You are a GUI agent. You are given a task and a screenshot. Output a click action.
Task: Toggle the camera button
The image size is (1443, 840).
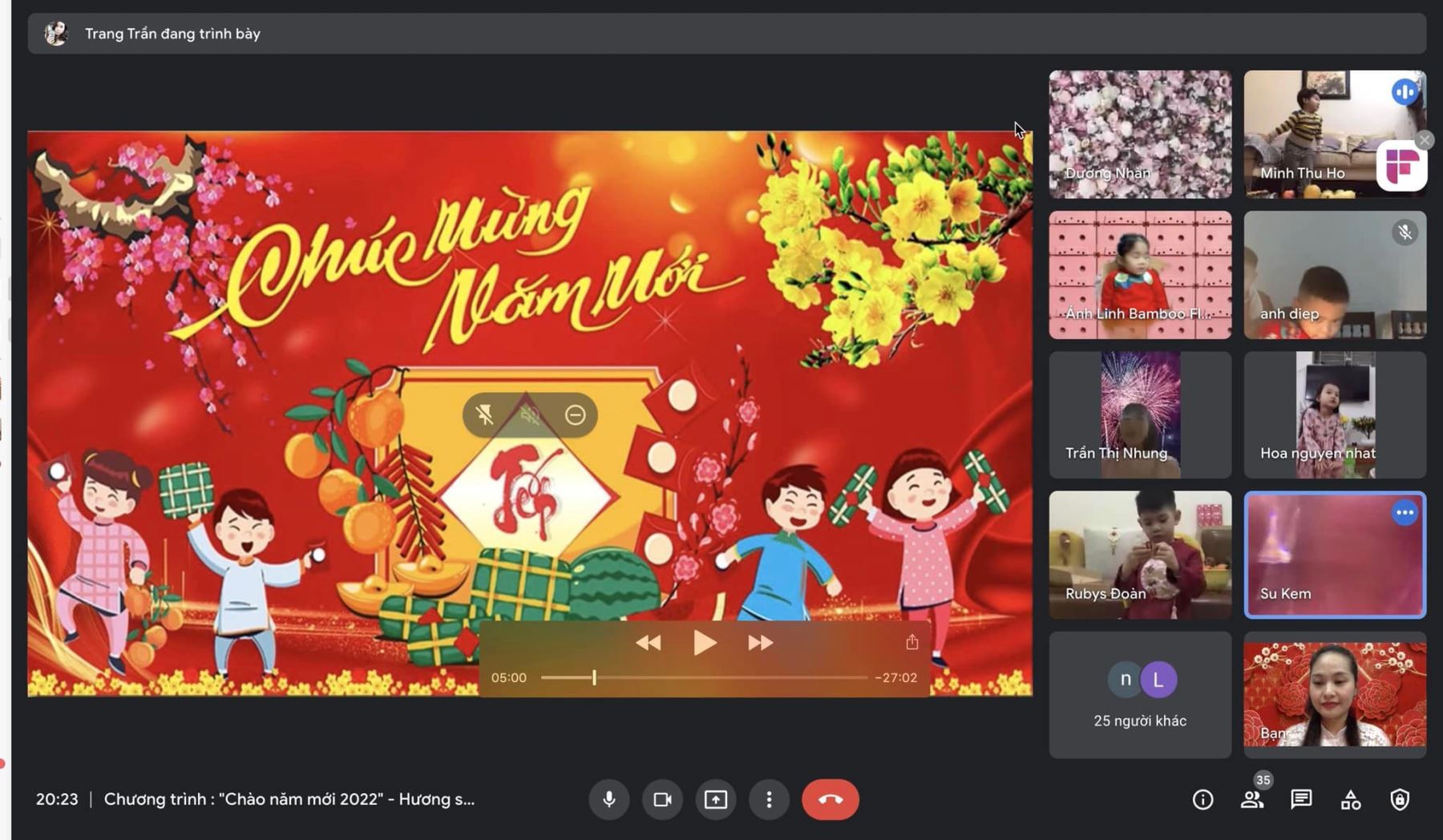(662, 799)
